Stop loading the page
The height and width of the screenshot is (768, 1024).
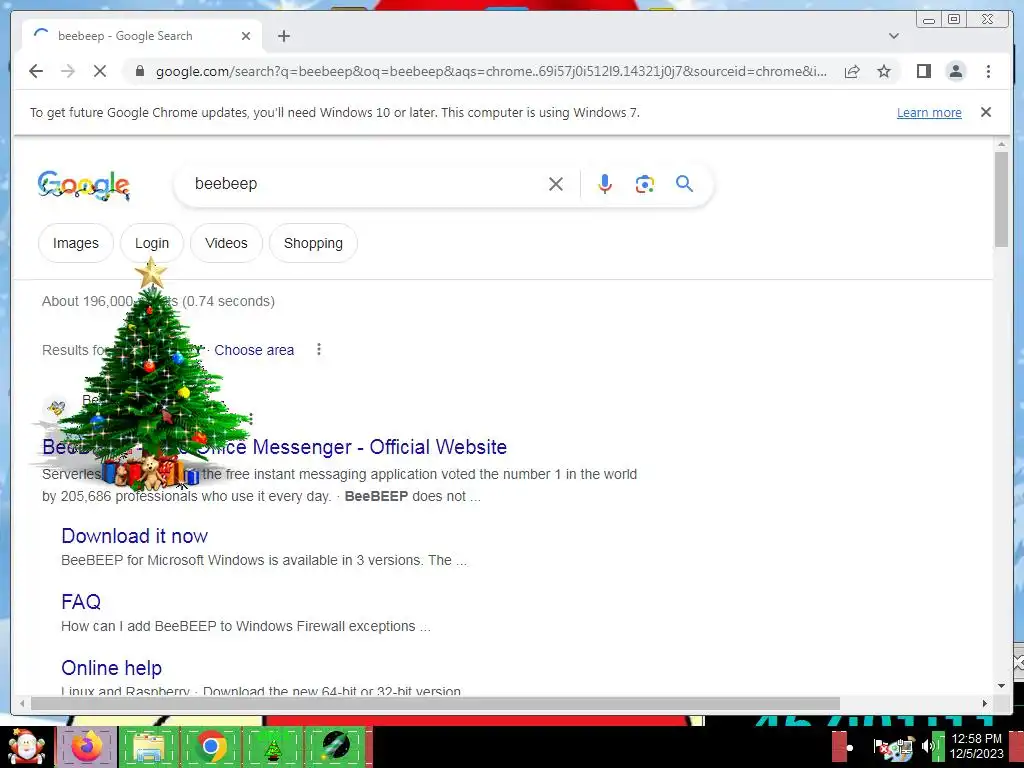coord(100,71)
